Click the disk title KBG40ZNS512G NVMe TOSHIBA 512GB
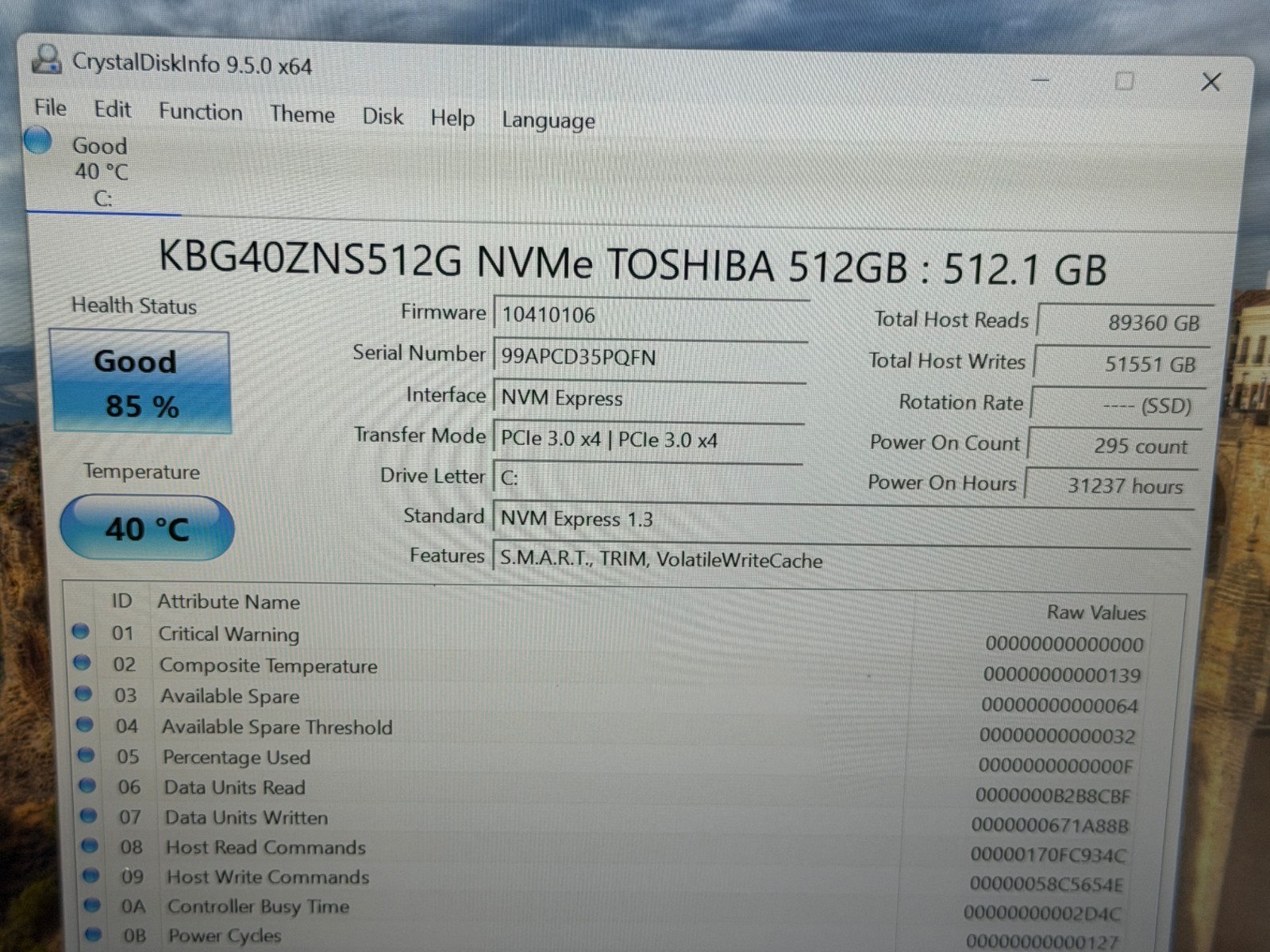The height and width of the screenshot is (952, 1270). [x=633, y=264]
